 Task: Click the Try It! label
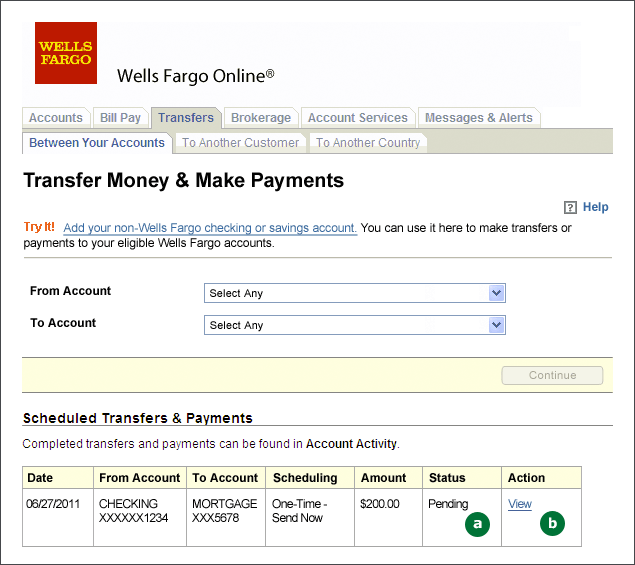39,227
